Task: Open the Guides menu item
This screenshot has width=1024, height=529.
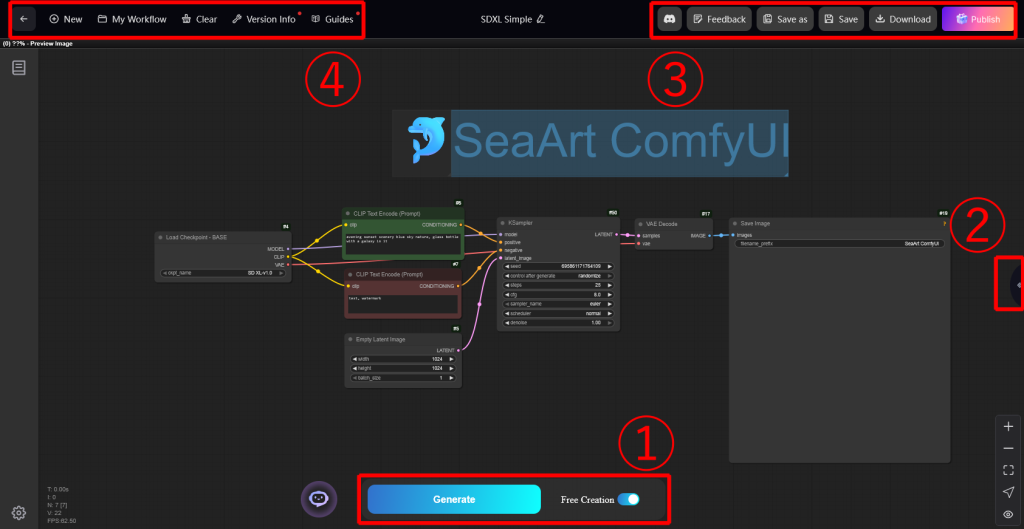Action: 332,19
